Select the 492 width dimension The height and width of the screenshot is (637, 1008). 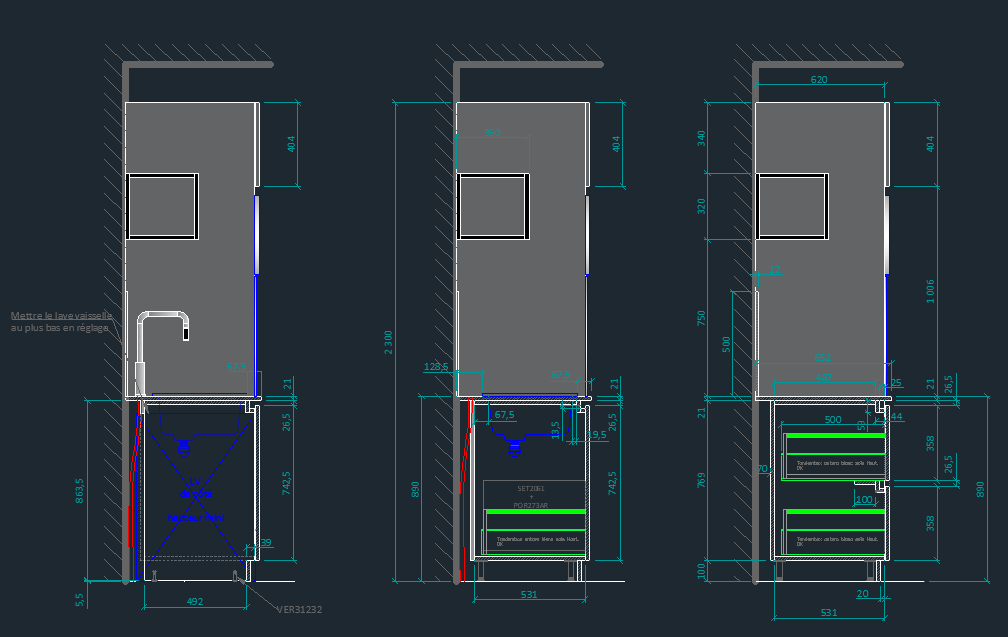click(196, 602)
